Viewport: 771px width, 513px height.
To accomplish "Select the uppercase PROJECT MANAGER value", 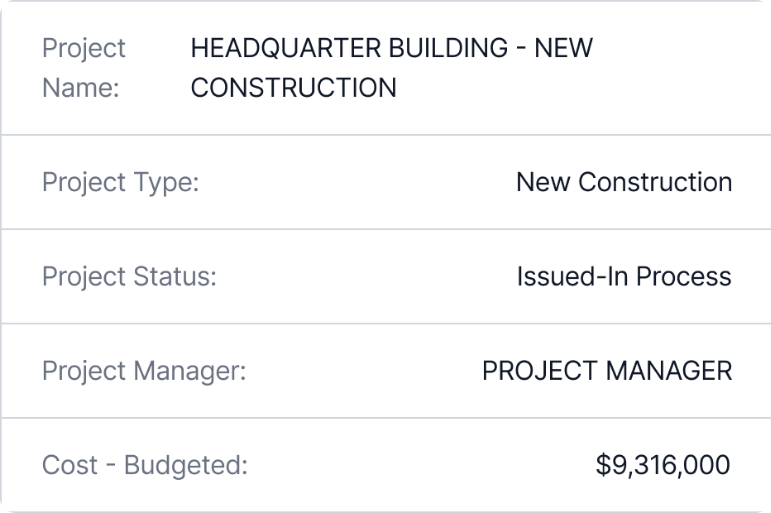I will click(x=607, y=371).
